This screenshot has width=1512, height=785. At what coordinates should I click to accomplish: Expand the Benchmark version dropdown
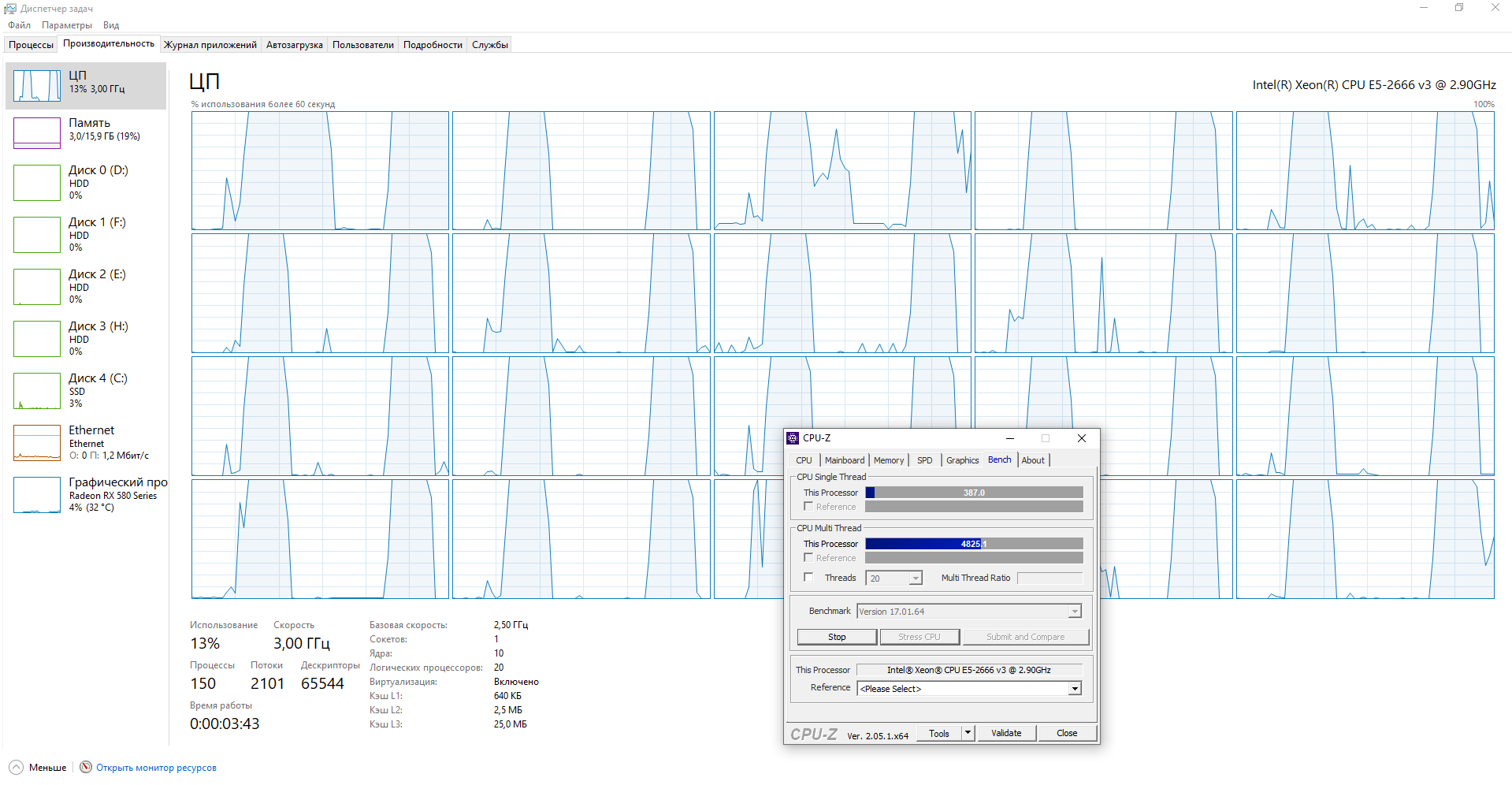coord(1075,612)
